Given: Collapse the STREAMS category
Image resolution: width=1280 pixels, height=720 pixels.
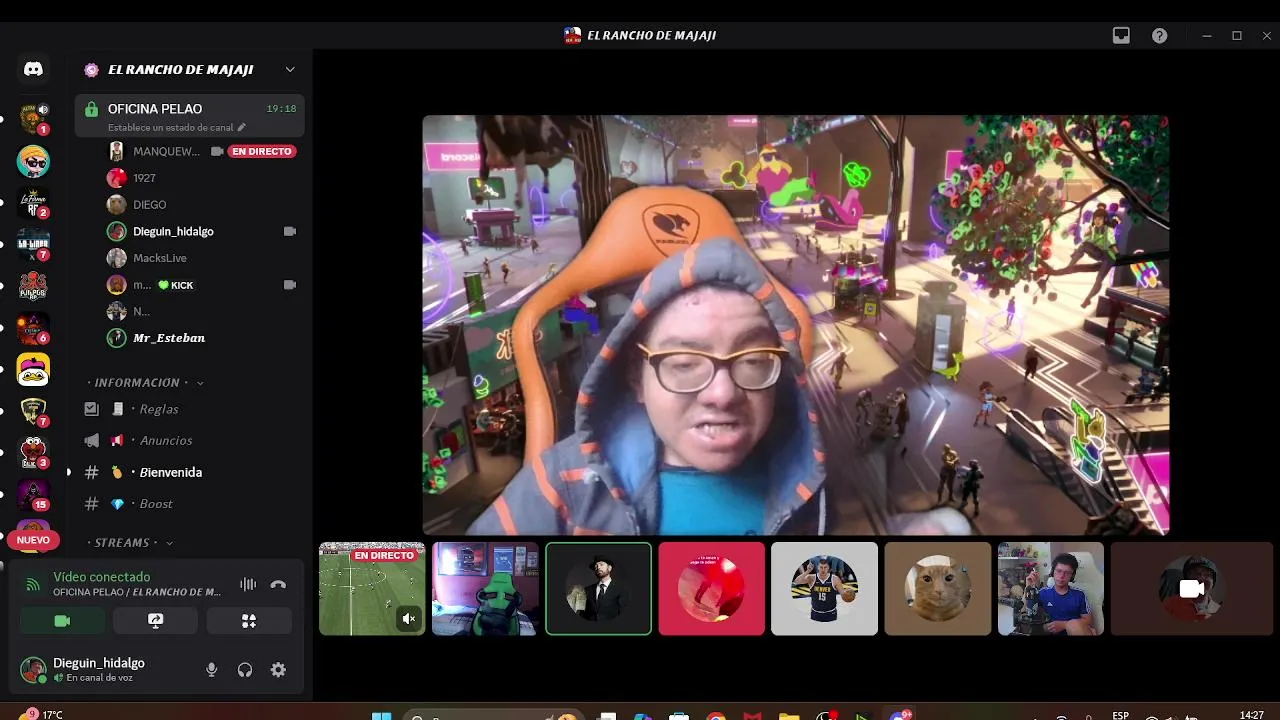Looking at the screenshot, I should click(130, 543).
